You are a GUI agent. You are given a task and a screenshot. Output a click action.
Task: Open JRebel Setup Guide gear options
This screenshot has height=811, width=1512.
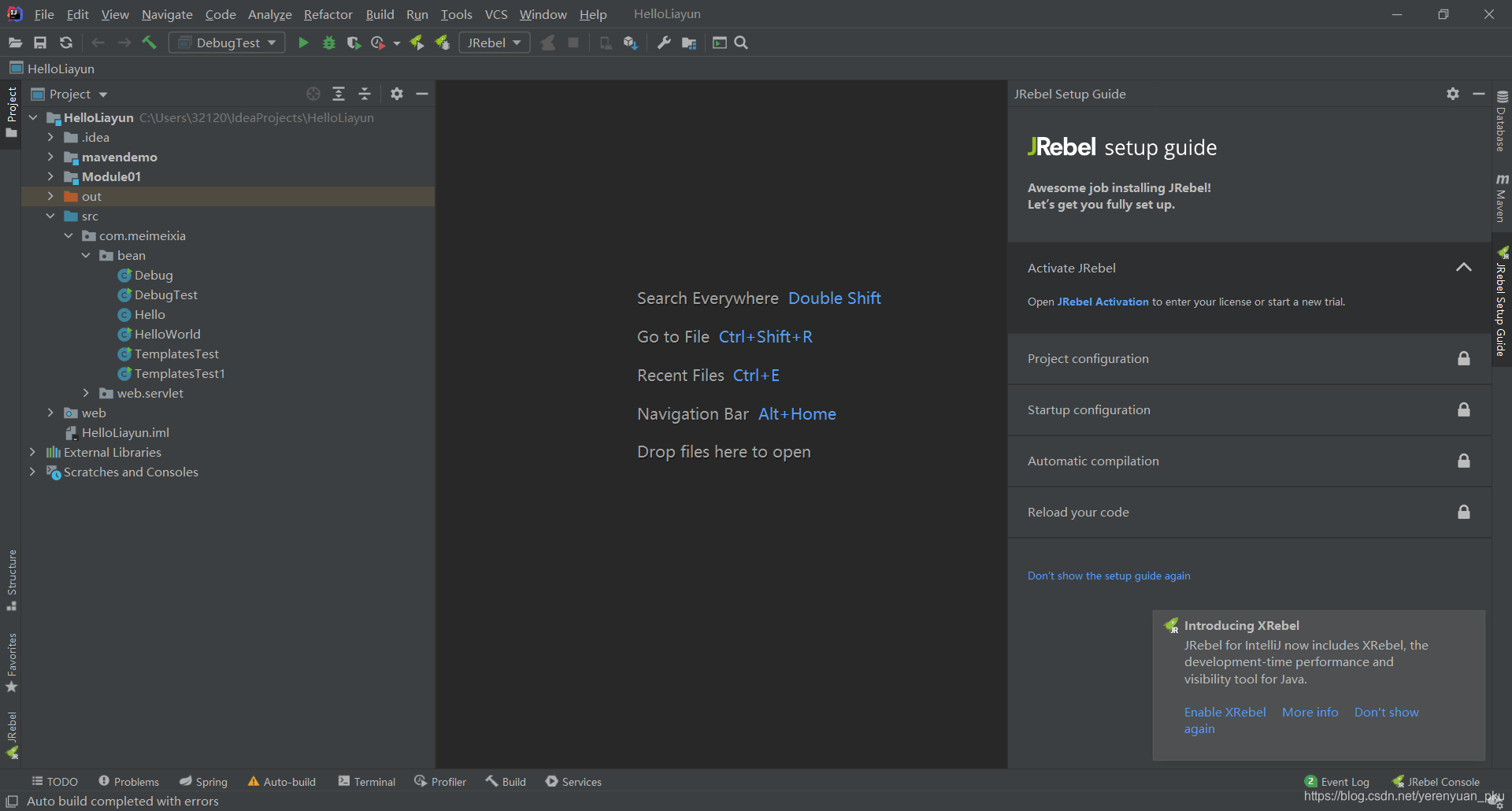1453,94
